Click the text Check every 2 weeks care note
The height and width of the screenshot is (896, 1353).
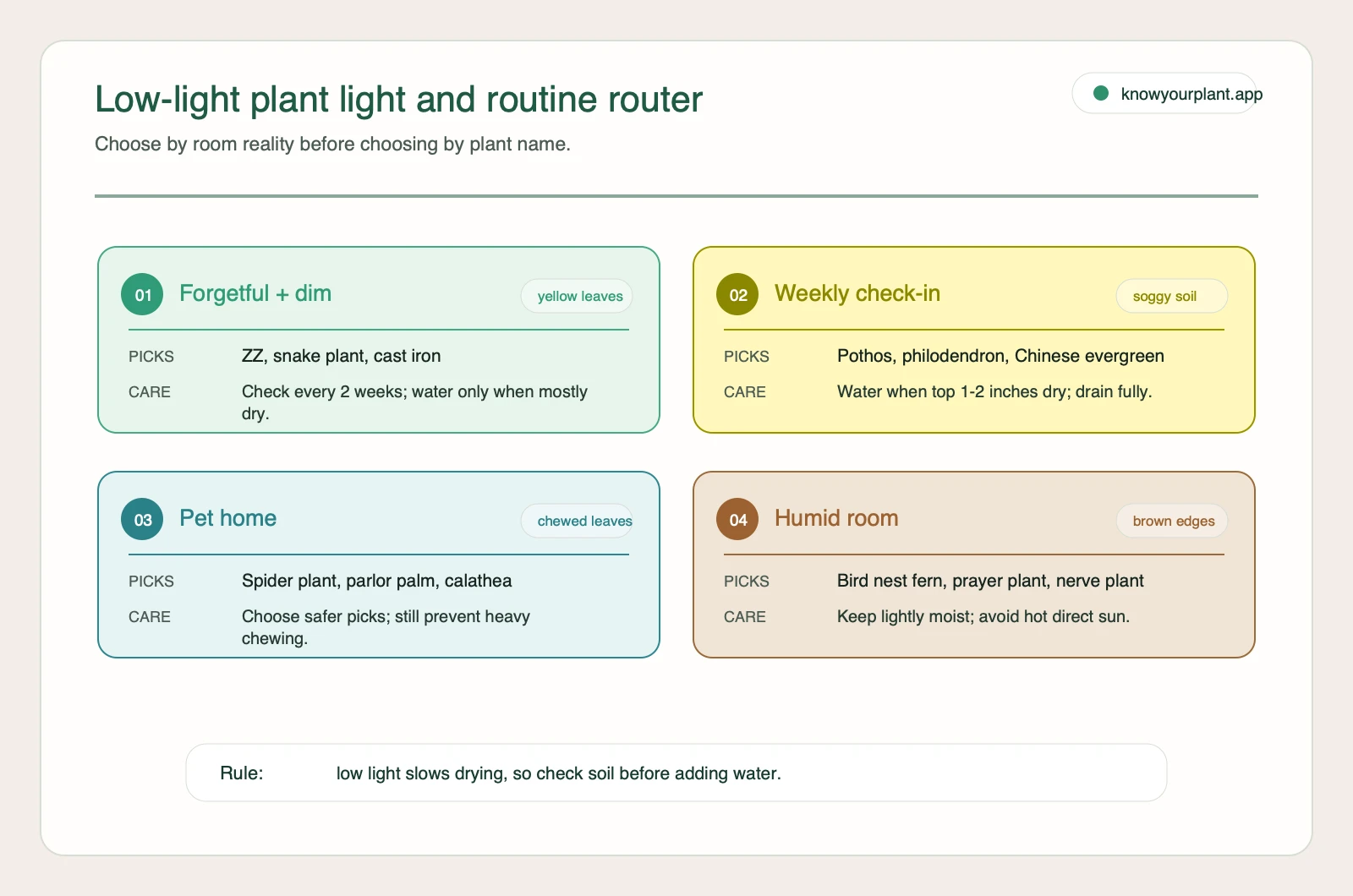pos(414,402)
